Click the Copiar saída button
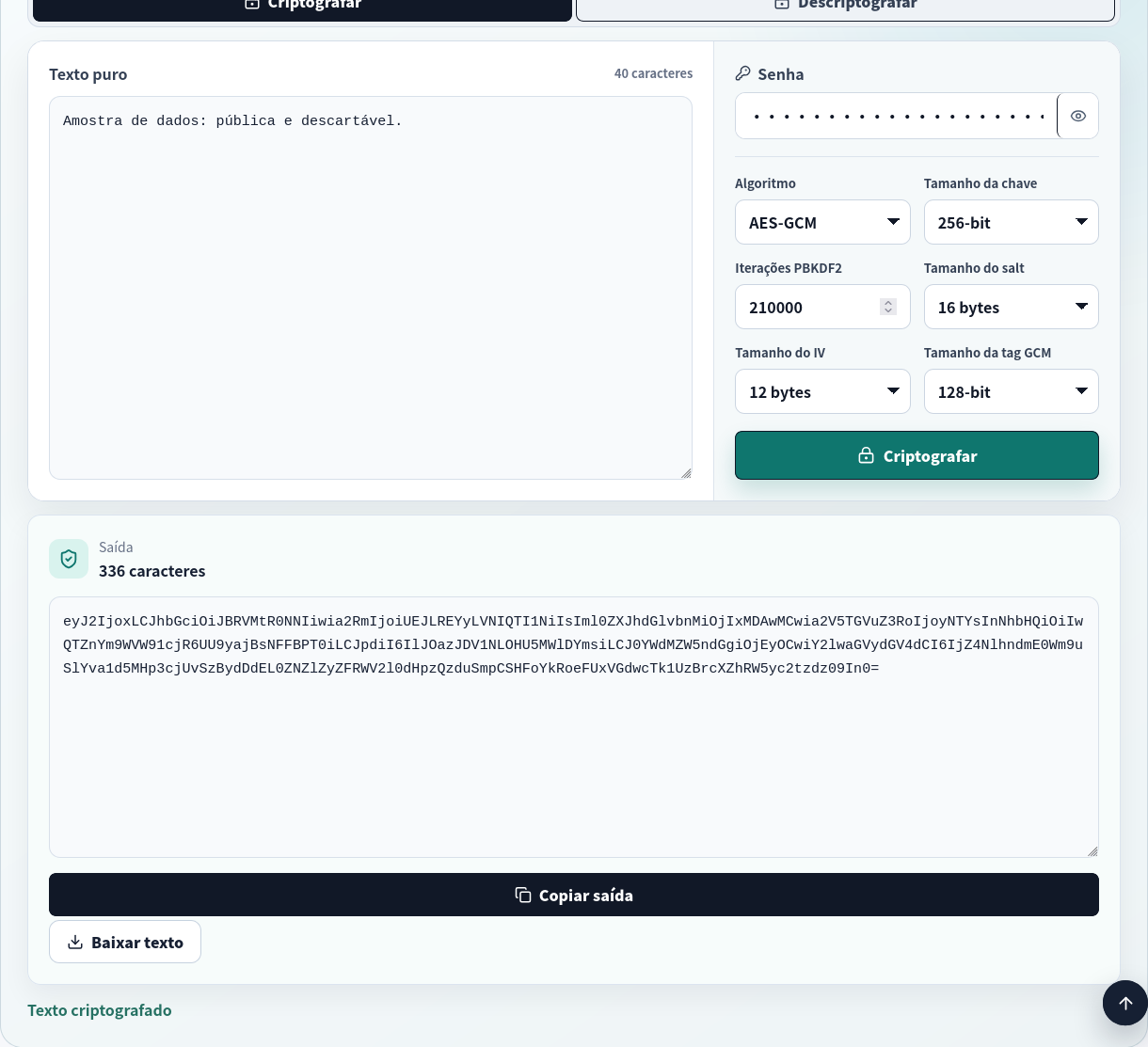The height and width of the screenshot is (1047, 1148). tap(574, 895)
